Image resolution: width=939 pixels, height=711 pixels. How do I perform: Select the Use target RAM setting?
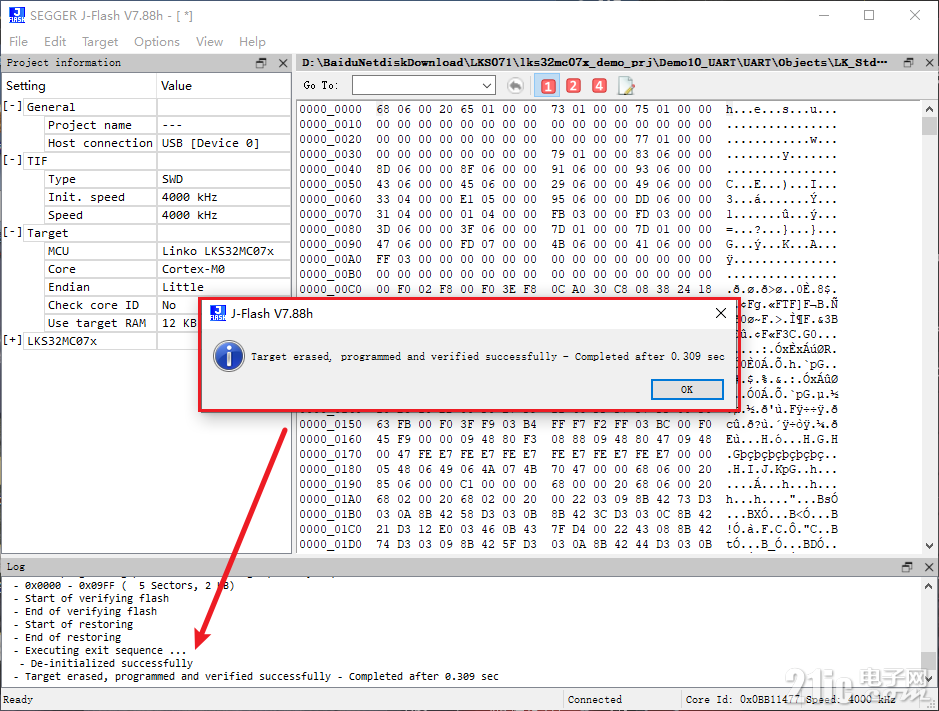point(96,322)
